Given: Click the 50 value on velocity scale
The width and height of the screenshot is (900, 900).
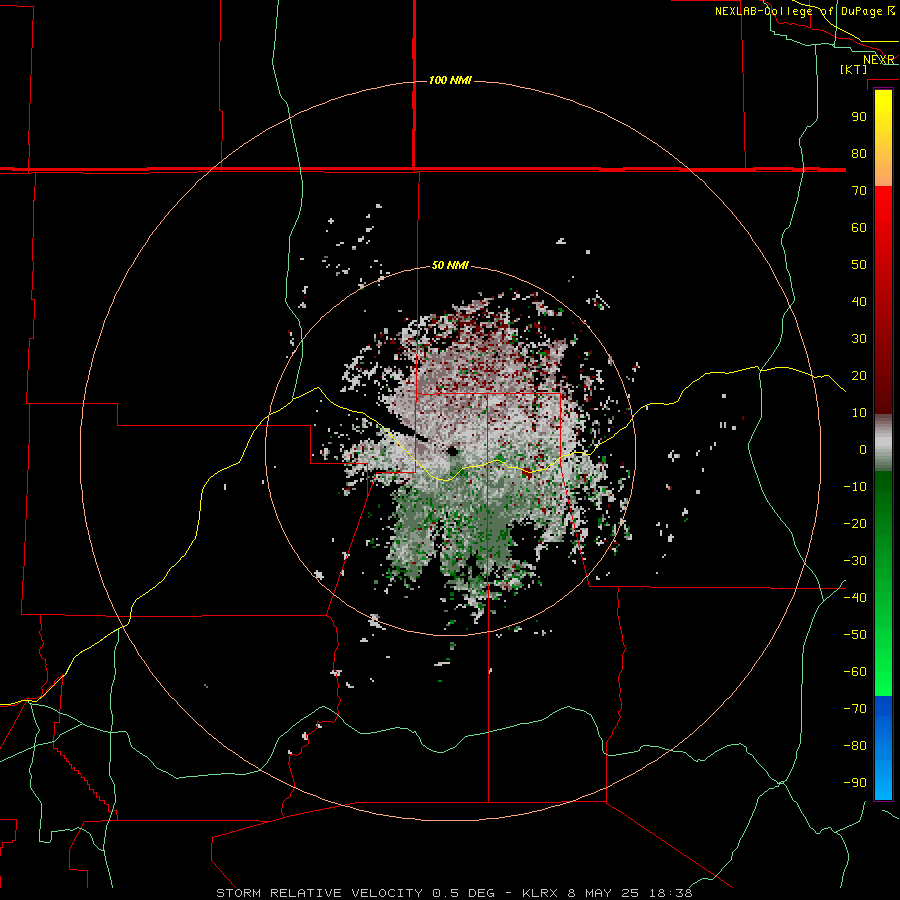Looking at the screenshot, I should pos(859,265).
